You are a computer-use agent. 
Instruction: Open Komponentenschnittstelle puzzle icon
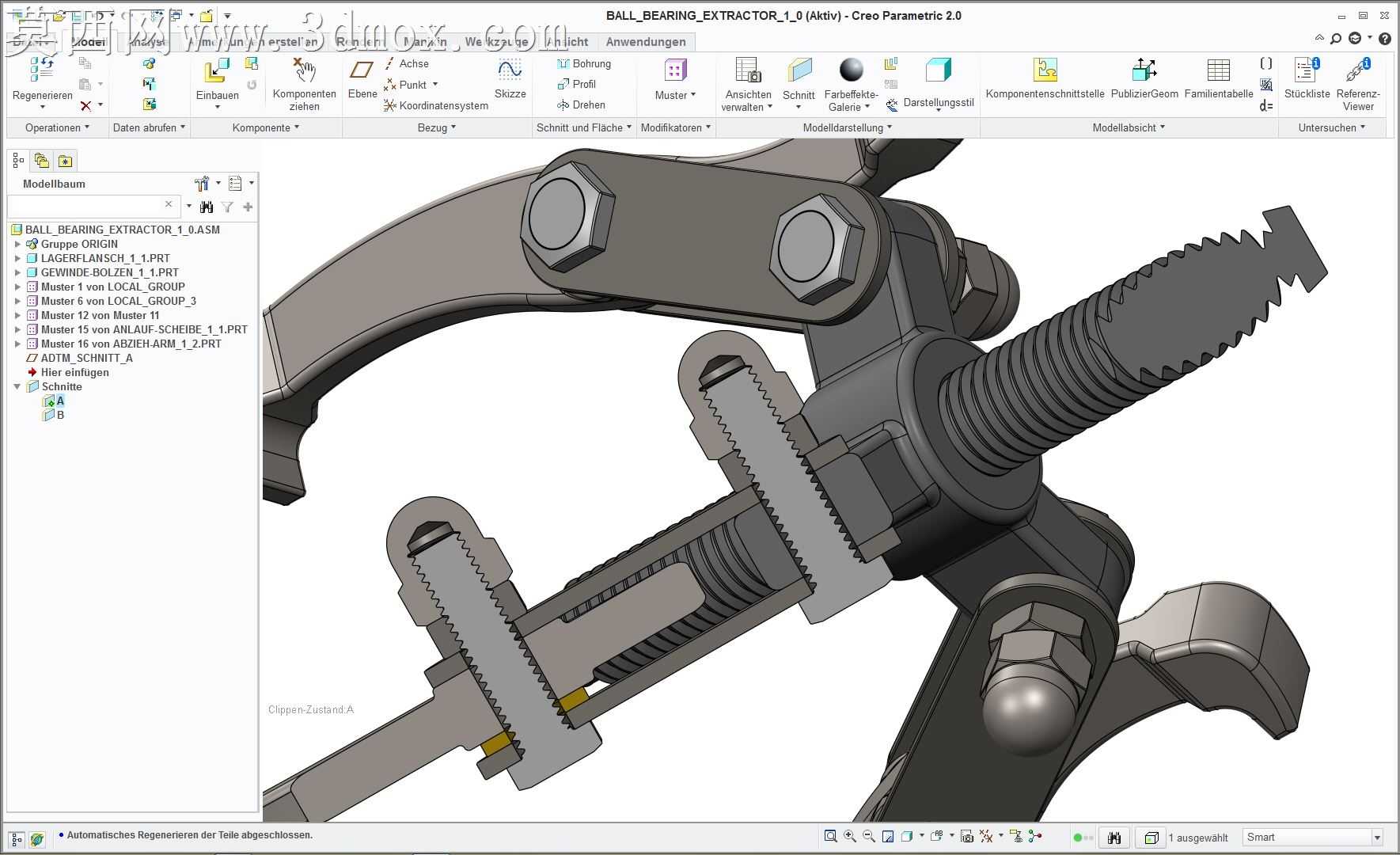coord(1045,70)
